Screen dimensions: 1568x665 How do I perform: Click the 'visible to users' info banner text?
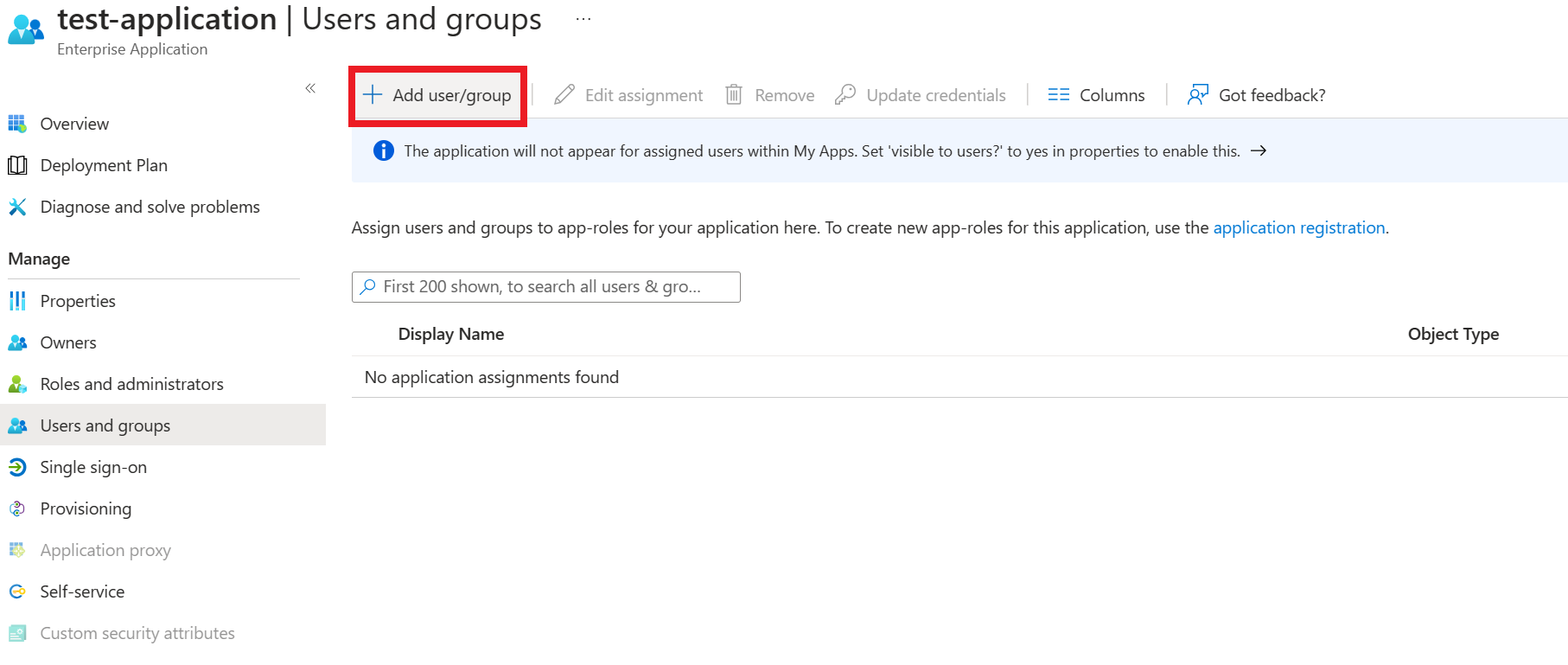point(822,151)
